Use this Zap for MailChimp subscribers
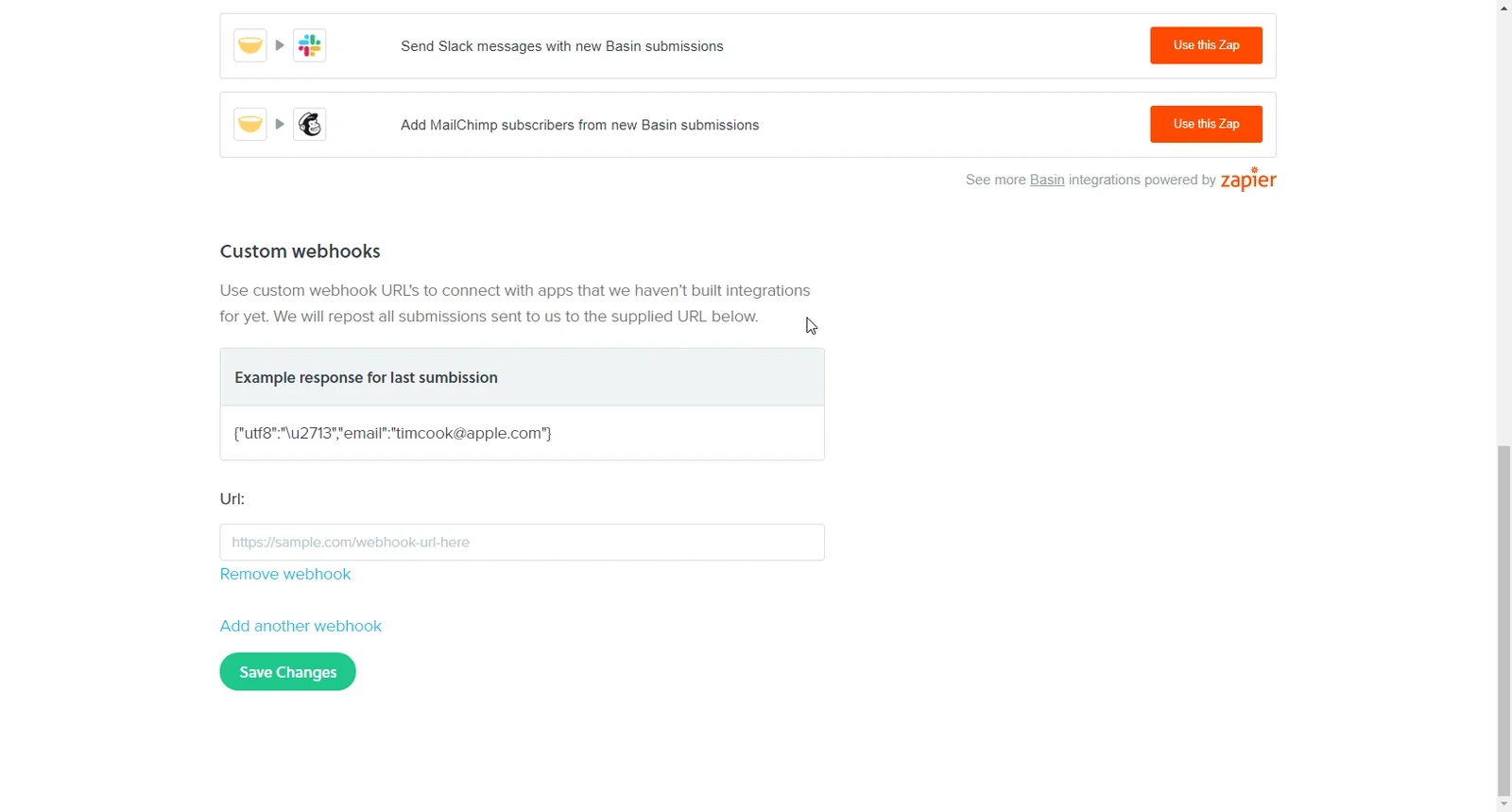 1206,124
